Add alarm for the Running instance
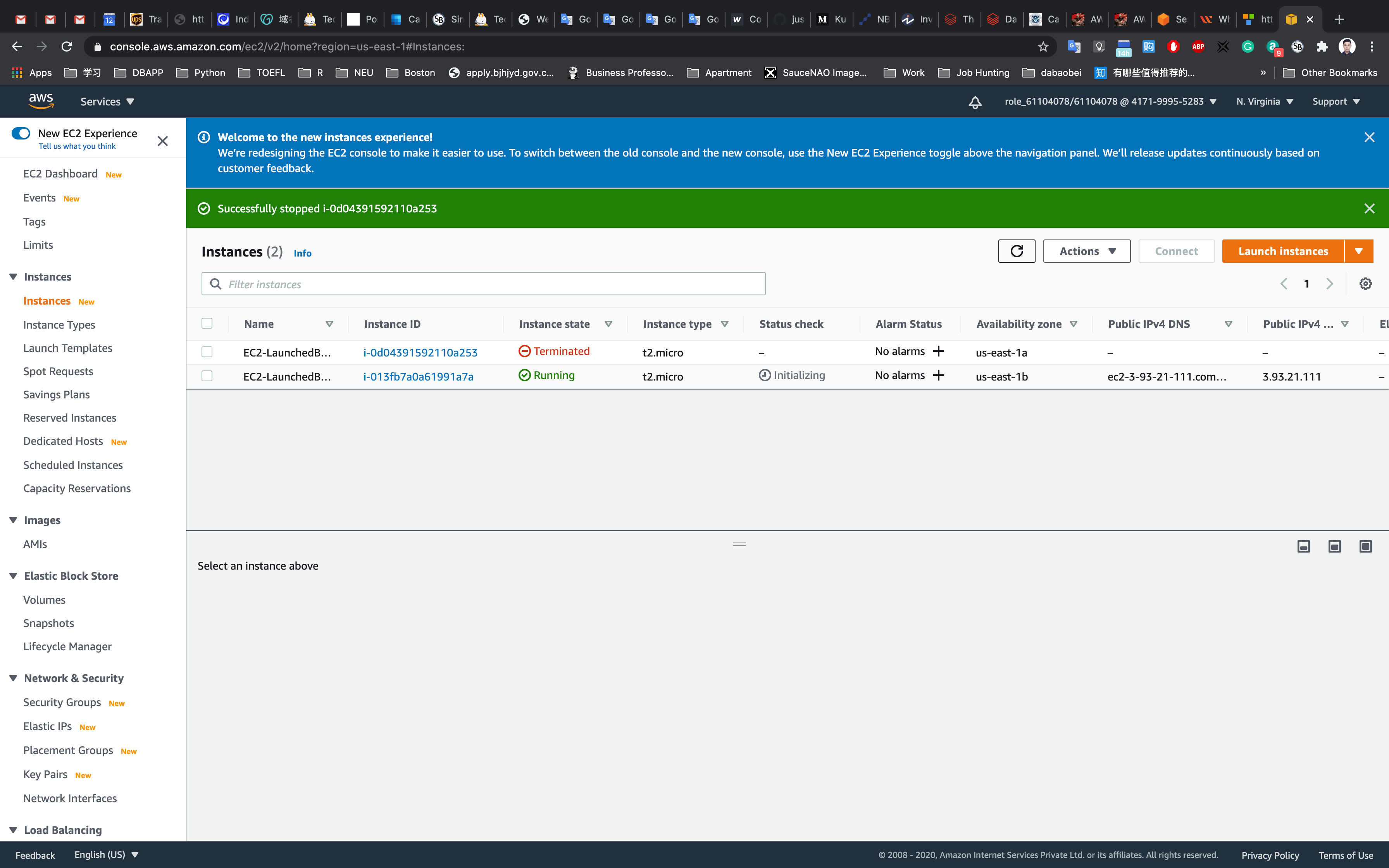Screen dimensions: 1389x868 coord(939,375)
